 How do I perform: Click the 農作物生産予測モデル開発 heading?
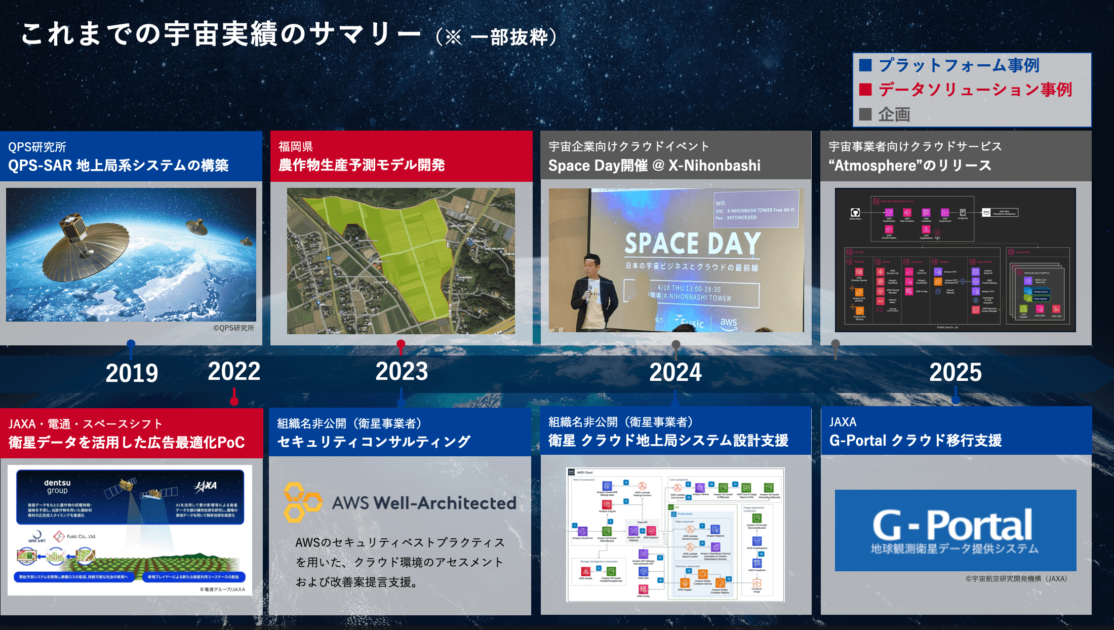click(x=362, y=165)
